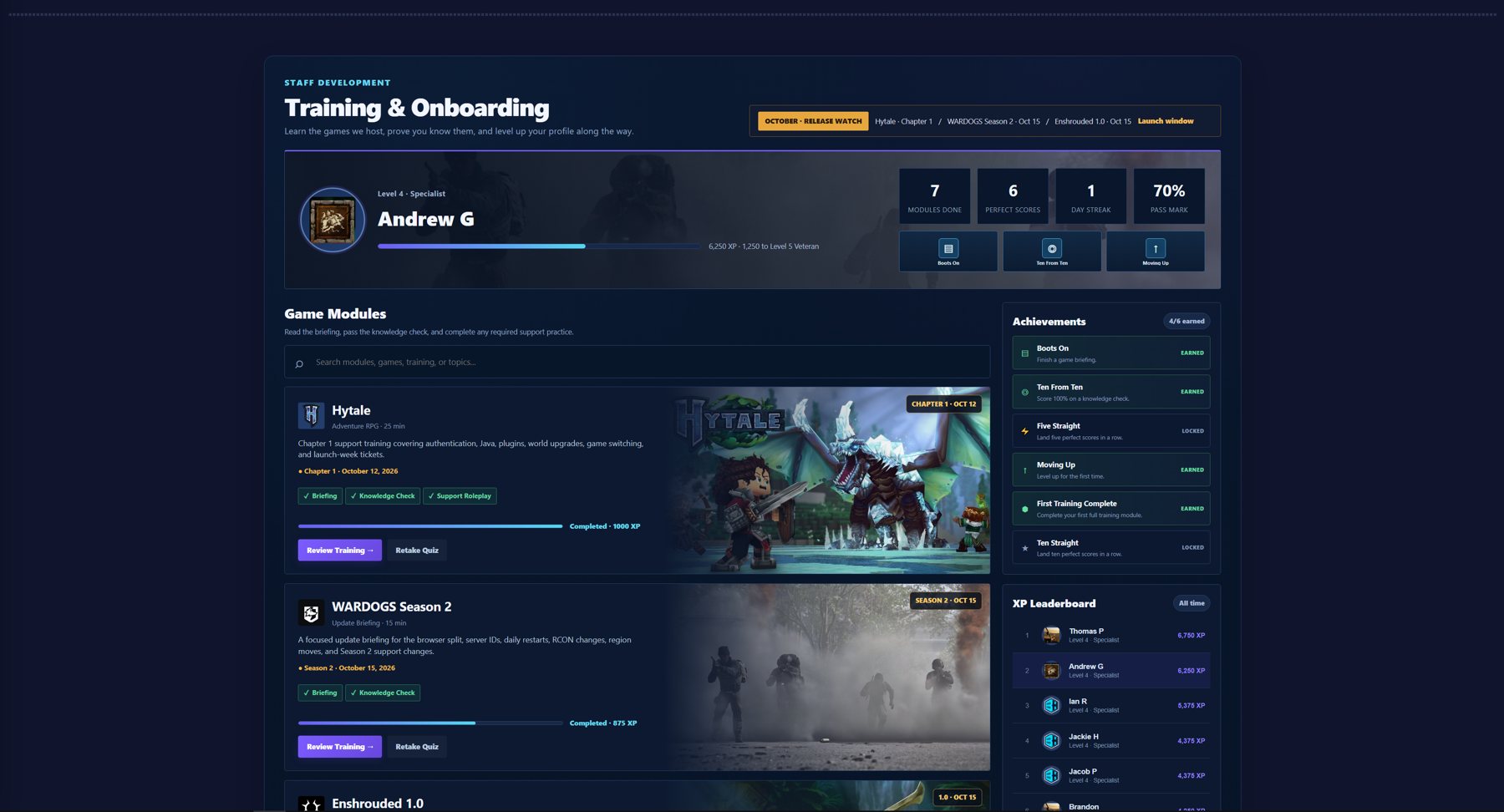Click the October Release Watch badge

pyautogui.click(x=813, y=121)
